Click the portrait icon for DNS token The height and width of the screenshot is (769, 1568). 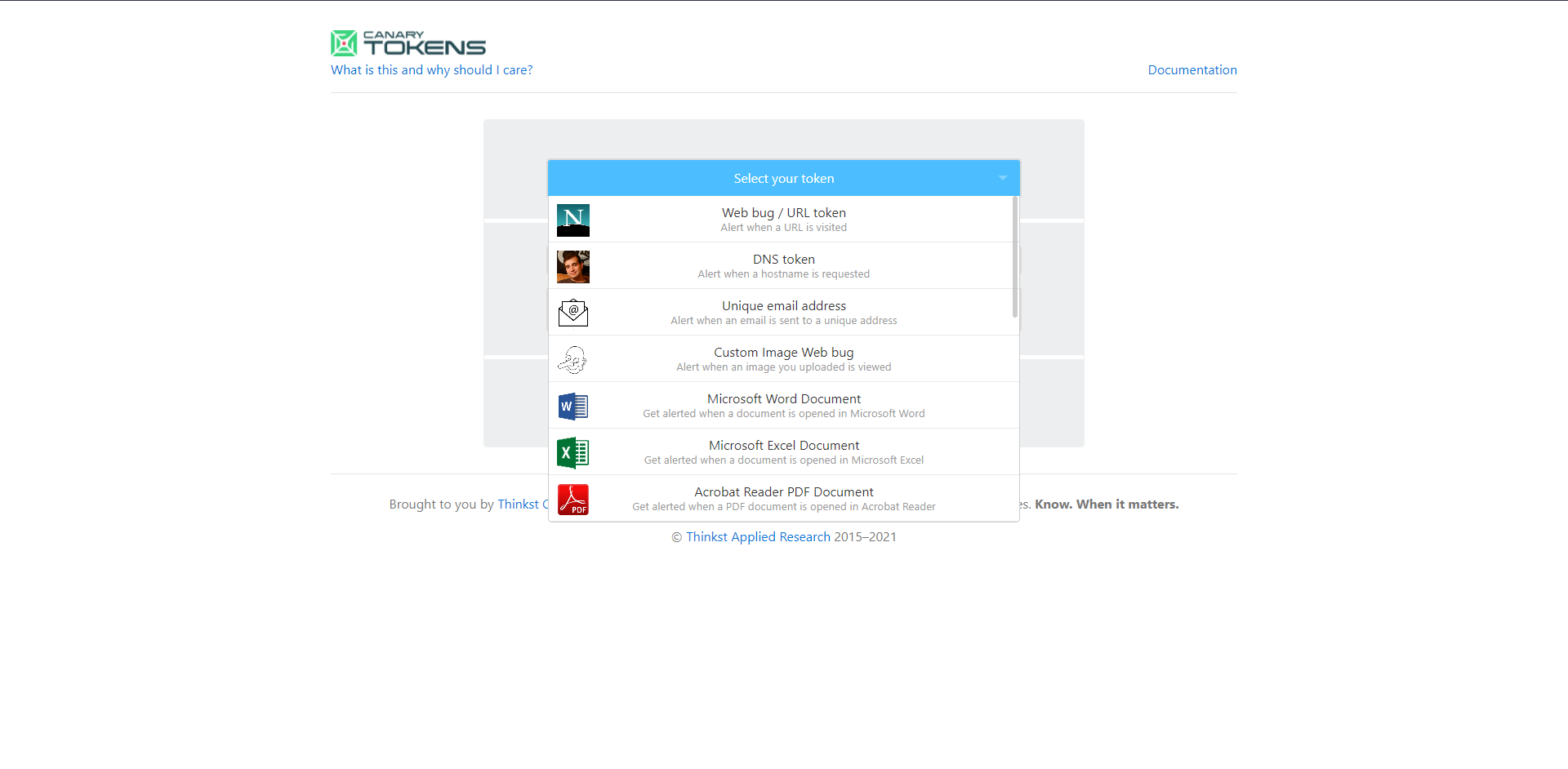[573, 267]
